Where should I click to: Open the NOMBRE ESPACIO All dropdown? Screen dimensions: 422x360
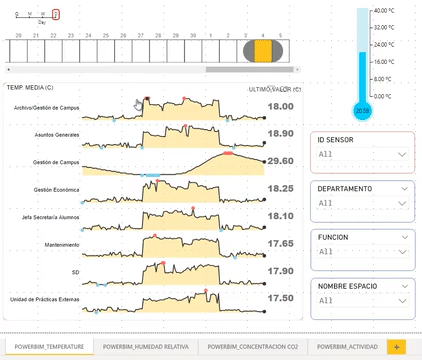(x=362, y=301)
